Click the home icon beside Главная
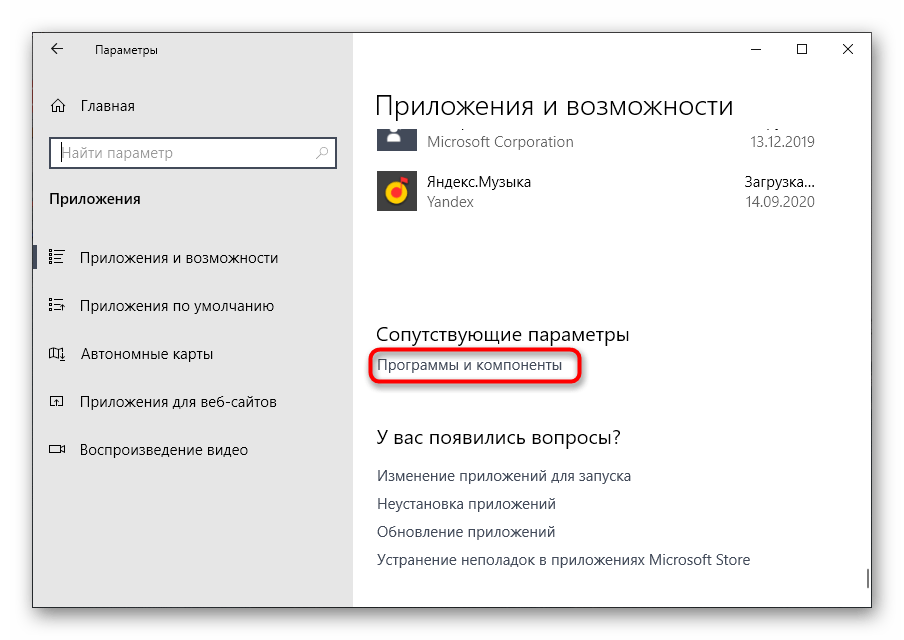 click(x=58, y=106)
